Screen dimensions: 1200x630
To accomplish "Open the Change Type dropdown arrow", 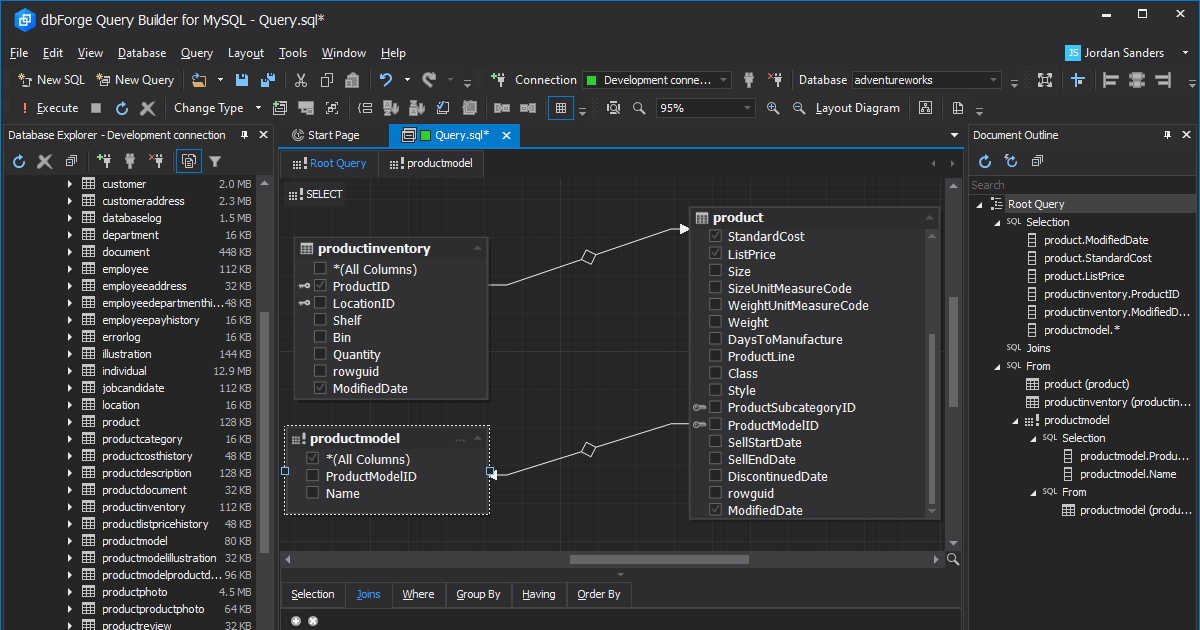I will (258, 108).
